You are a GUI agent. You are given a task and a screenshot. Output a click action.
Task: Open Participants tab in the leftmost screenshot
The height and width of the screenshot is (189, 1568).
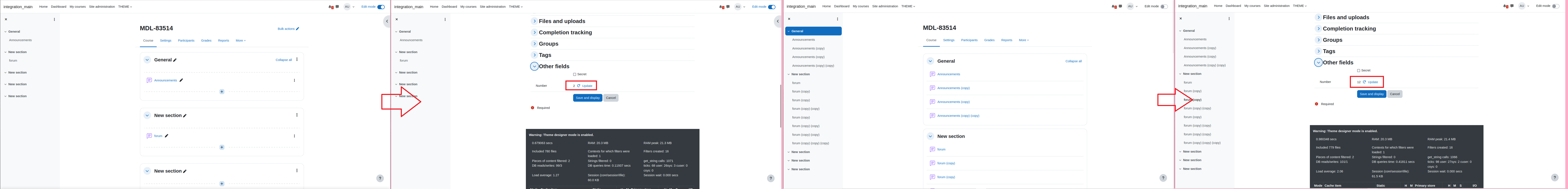coord(186,41)
